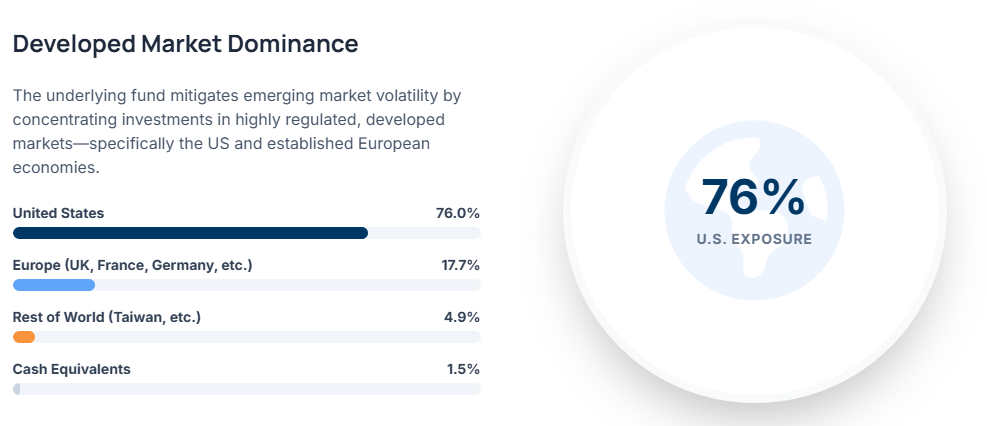
Task: Click the light blue Europe bar fill
Action: [54, 285]
